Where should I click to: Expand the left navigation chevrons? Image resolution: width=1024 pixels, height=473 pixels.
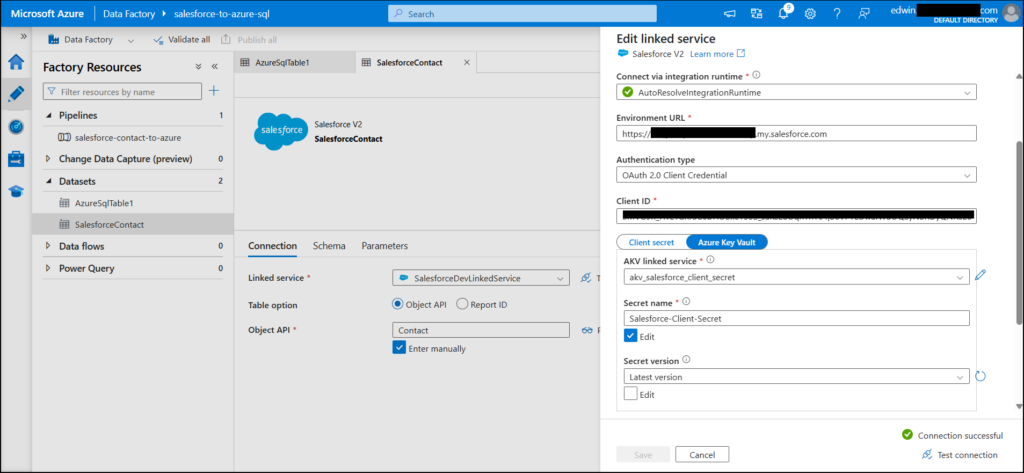(x=24, y=35)
